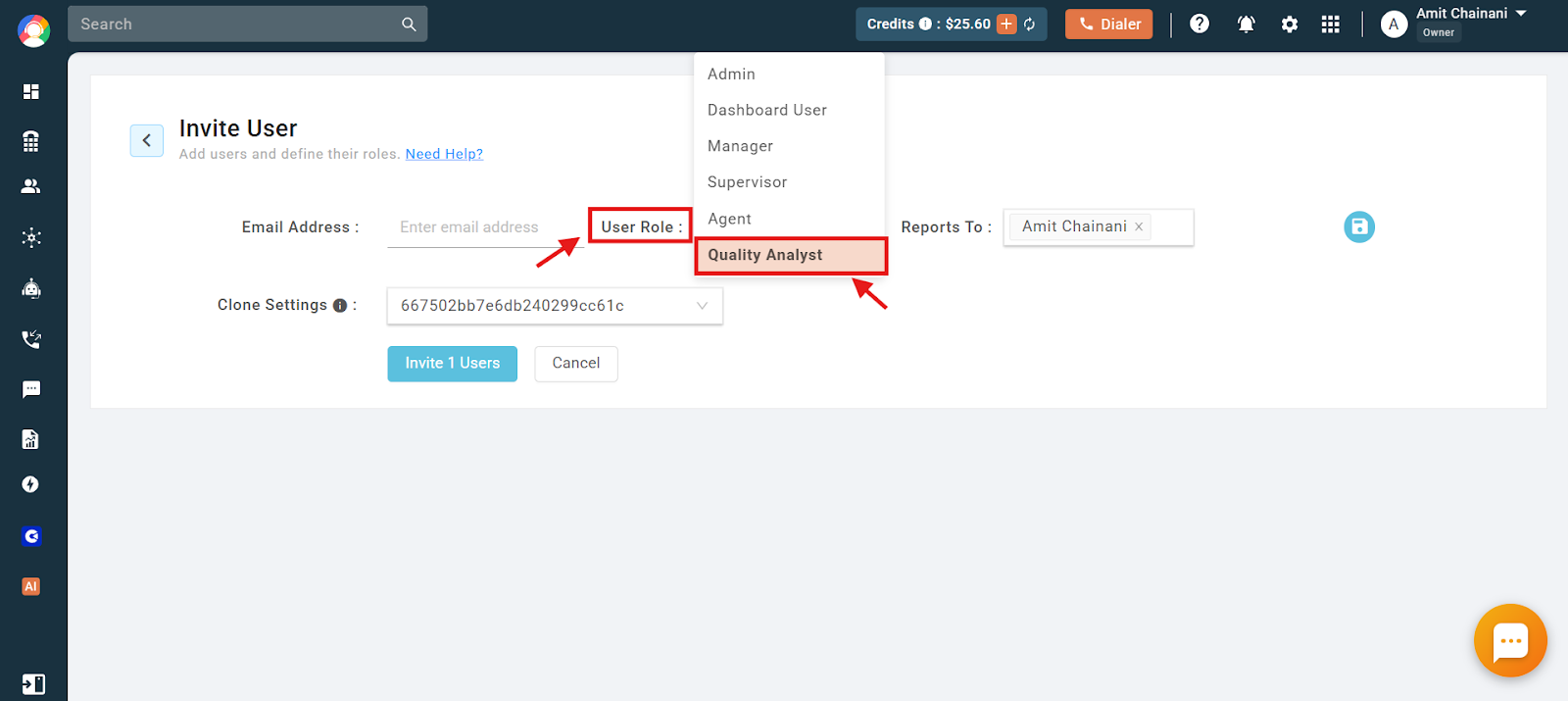This screenshot has height=701, width=1568.
Task: Click the logout icon at sidebar bottom
Action: (33, 684)
